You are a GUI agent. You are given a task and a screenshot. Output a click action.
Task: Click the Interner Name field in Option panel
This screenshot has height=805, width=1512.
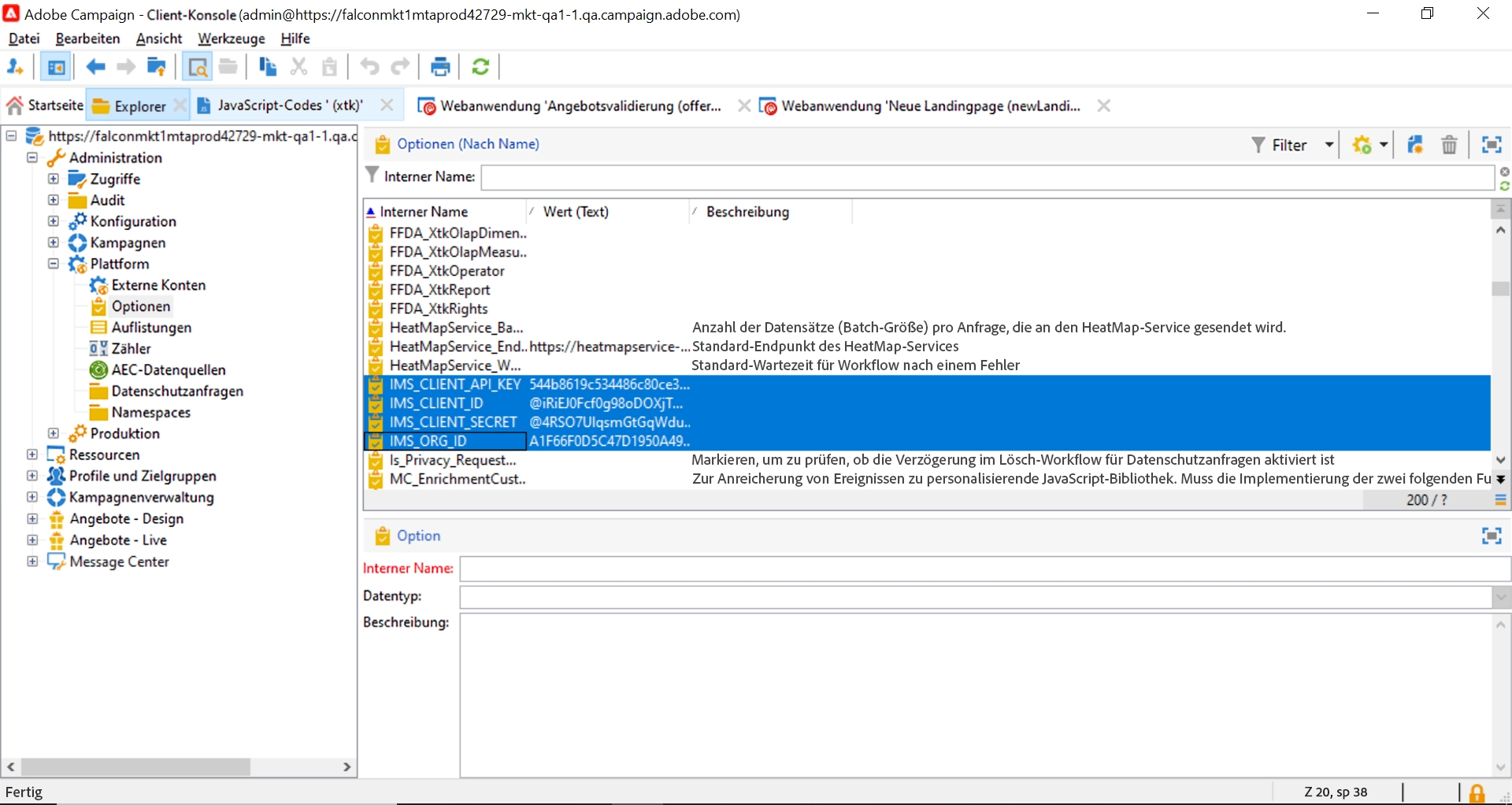984,569
